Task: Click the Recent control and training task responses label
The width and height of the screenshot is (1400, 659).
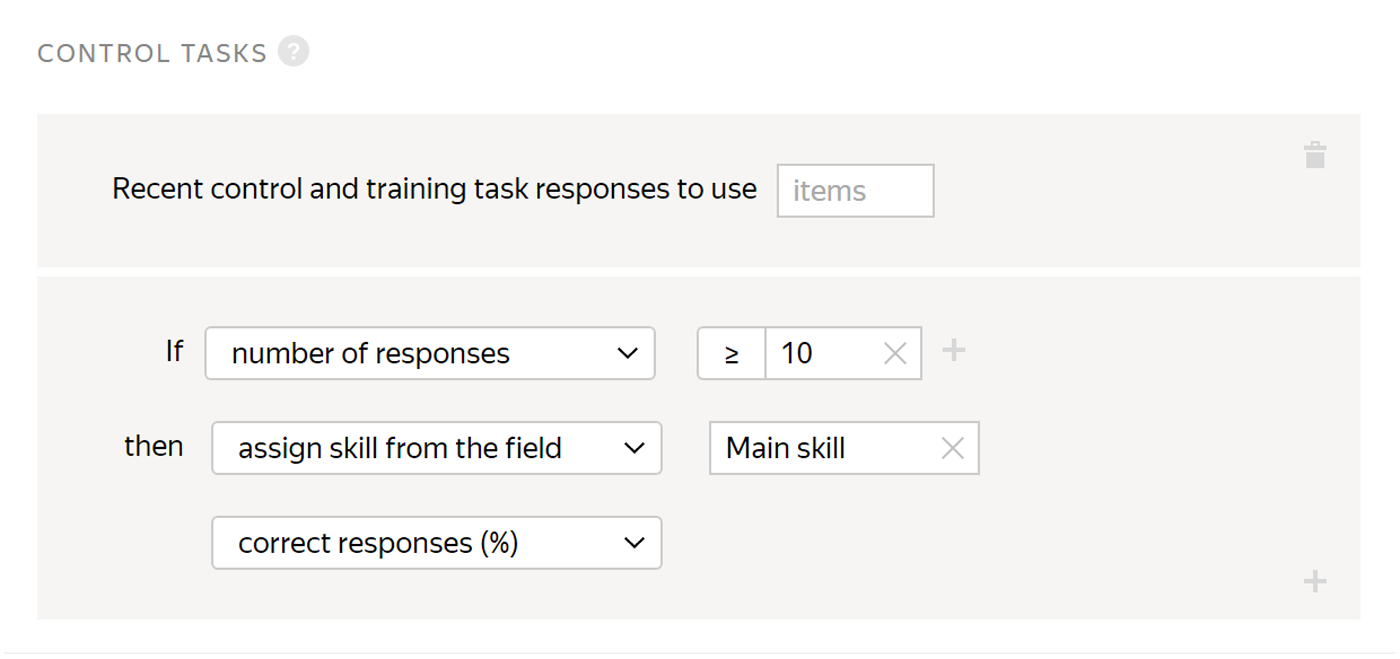Action: click(x=434, y=189)
